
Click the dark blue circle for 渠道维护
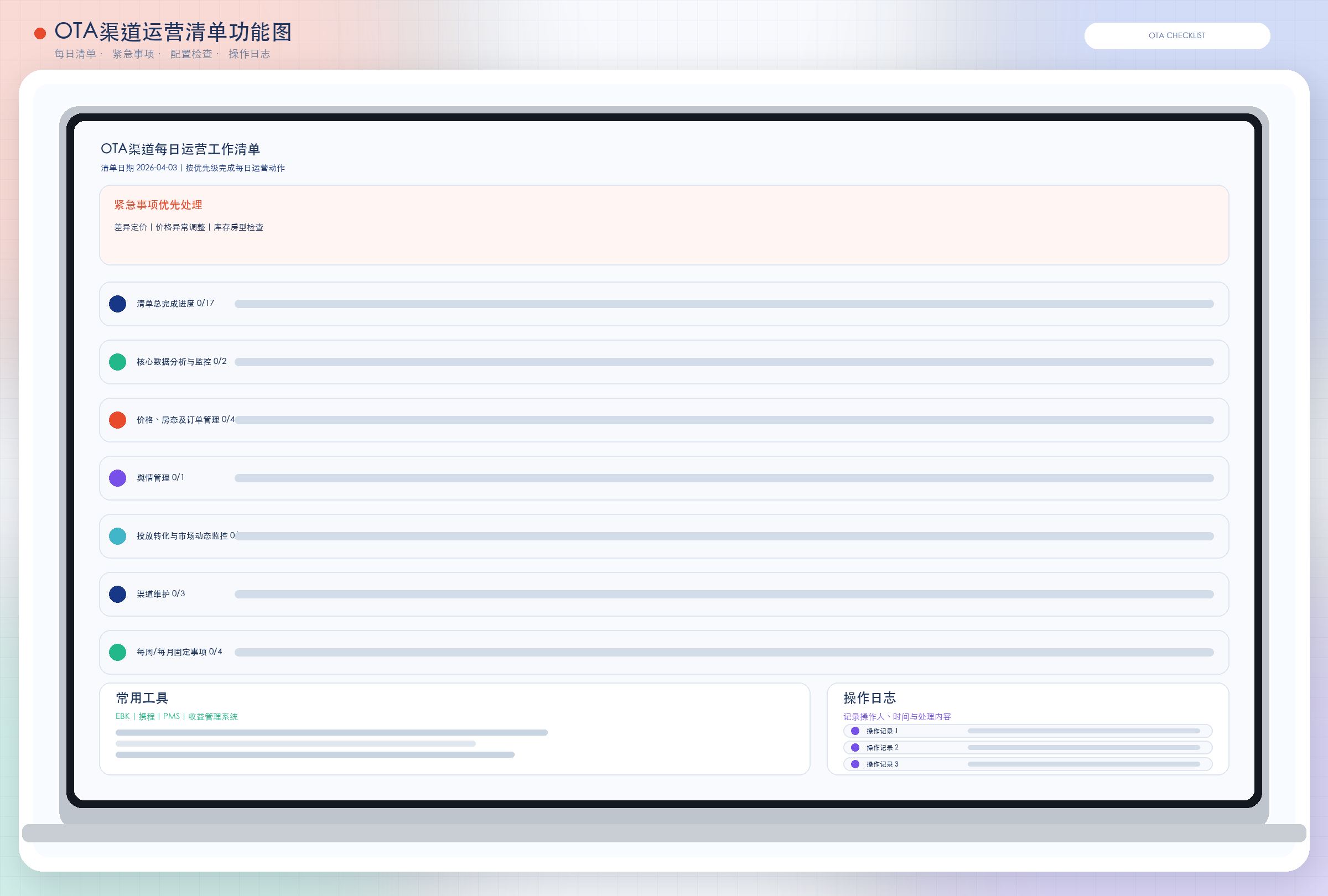point(118,594)
